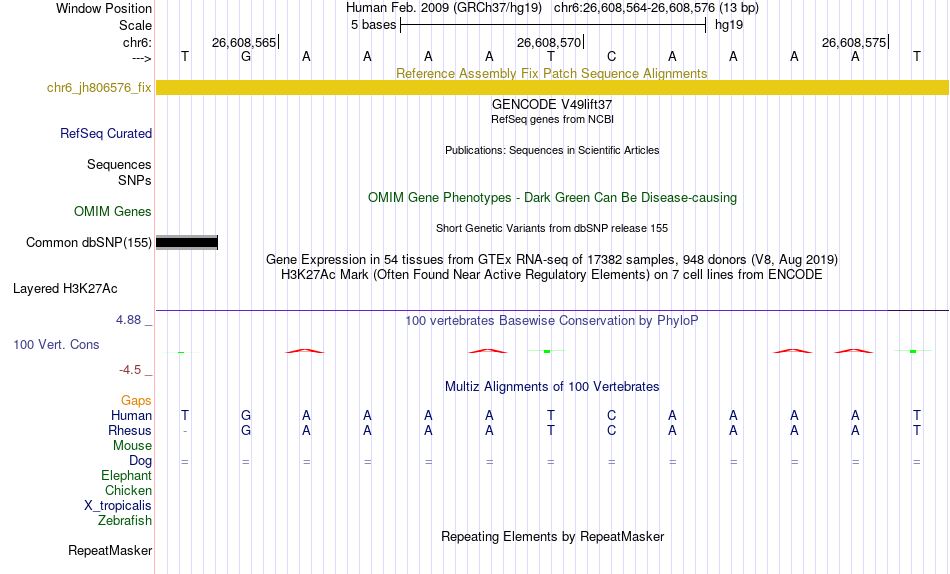Click the RepeatMasker track label
950x574 pixels.
(110, 551)
